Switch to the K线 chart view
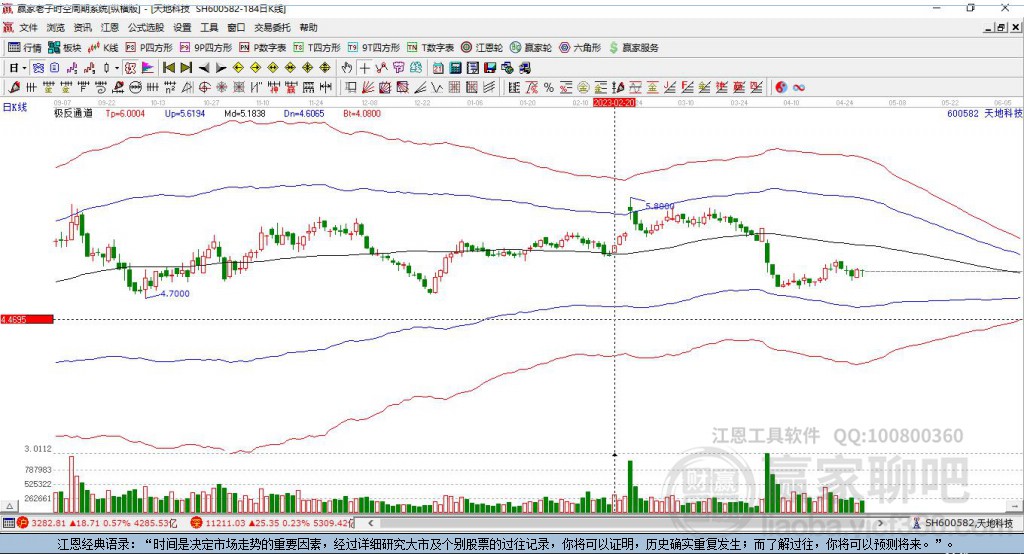 click(x=103, y=48)
